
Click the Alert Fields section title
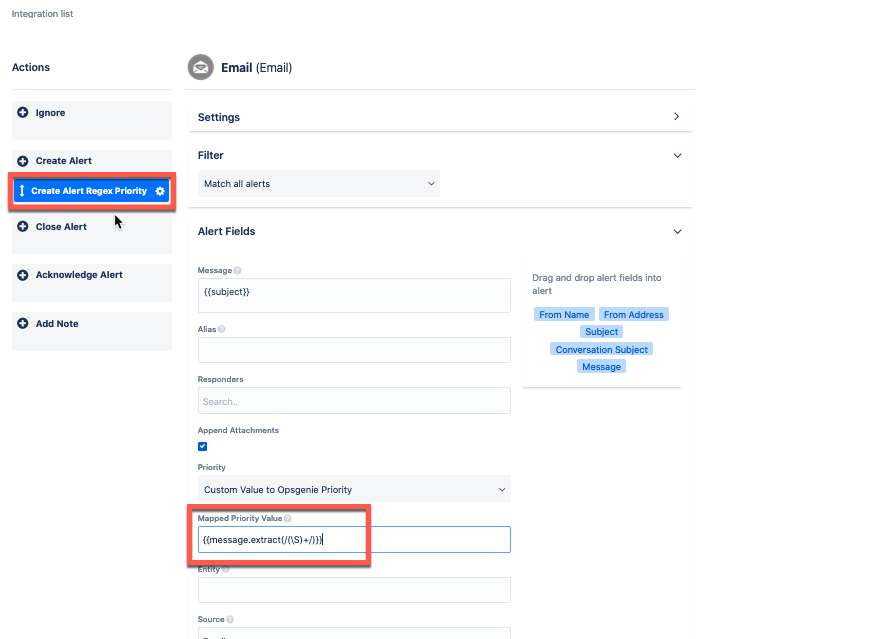click(x=226, y=231)
